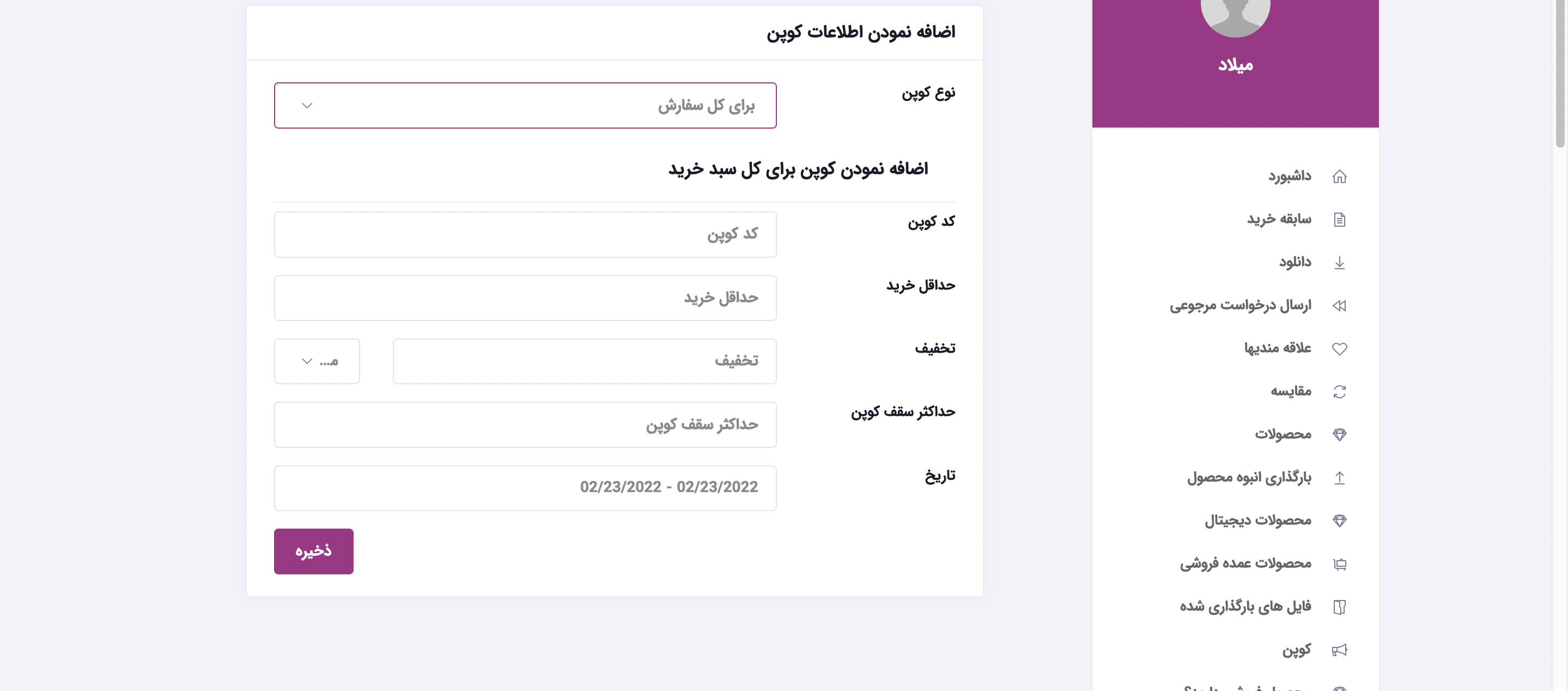Image resolution: width=1568 pixels, height=691 pixels.
Task: Open the discount unit dropdown next to تخفیف
Action: [317, 360]
